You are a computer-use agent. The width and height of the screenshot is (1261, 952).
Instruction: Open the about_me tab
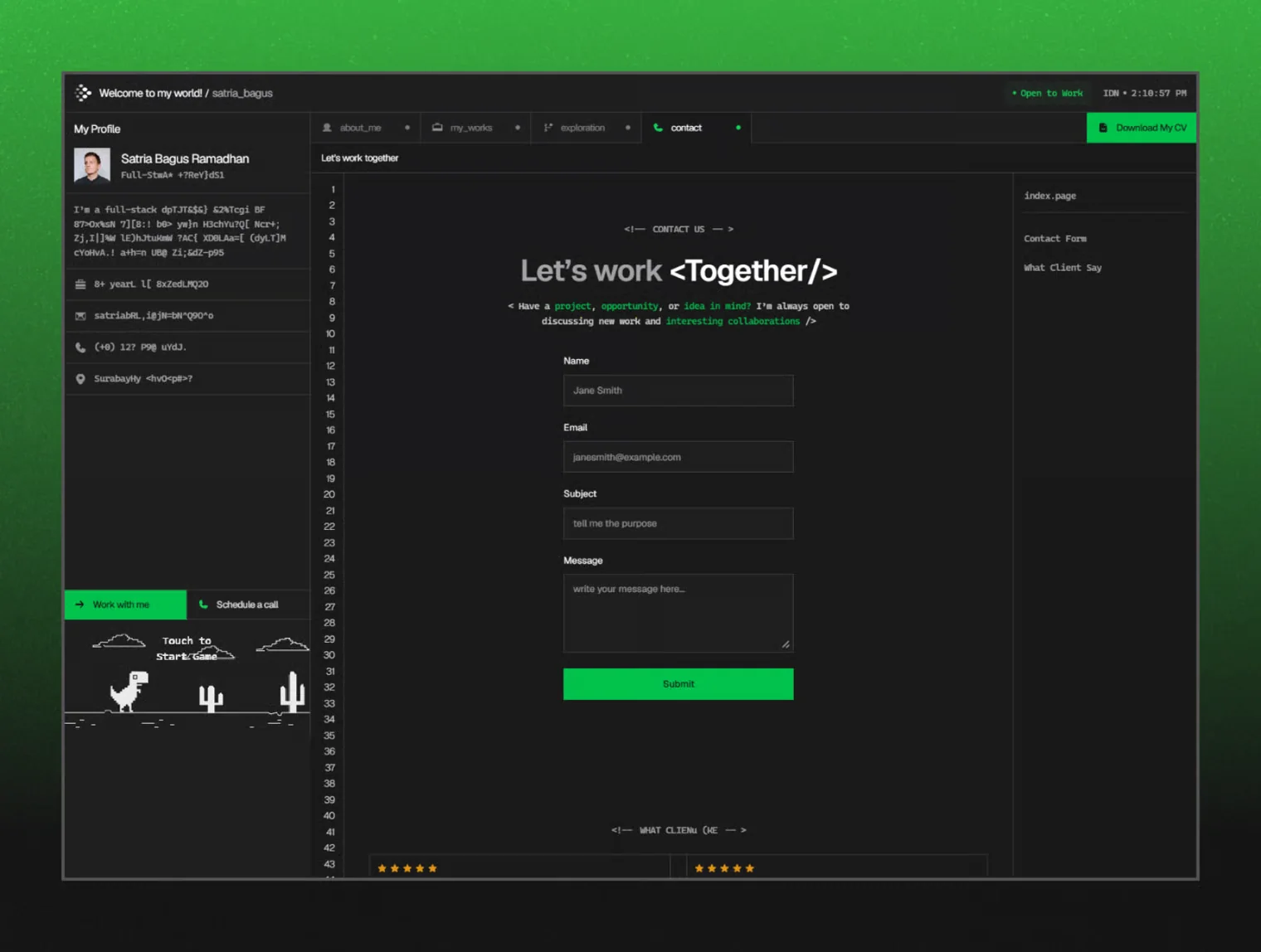(x=366, y=128)
